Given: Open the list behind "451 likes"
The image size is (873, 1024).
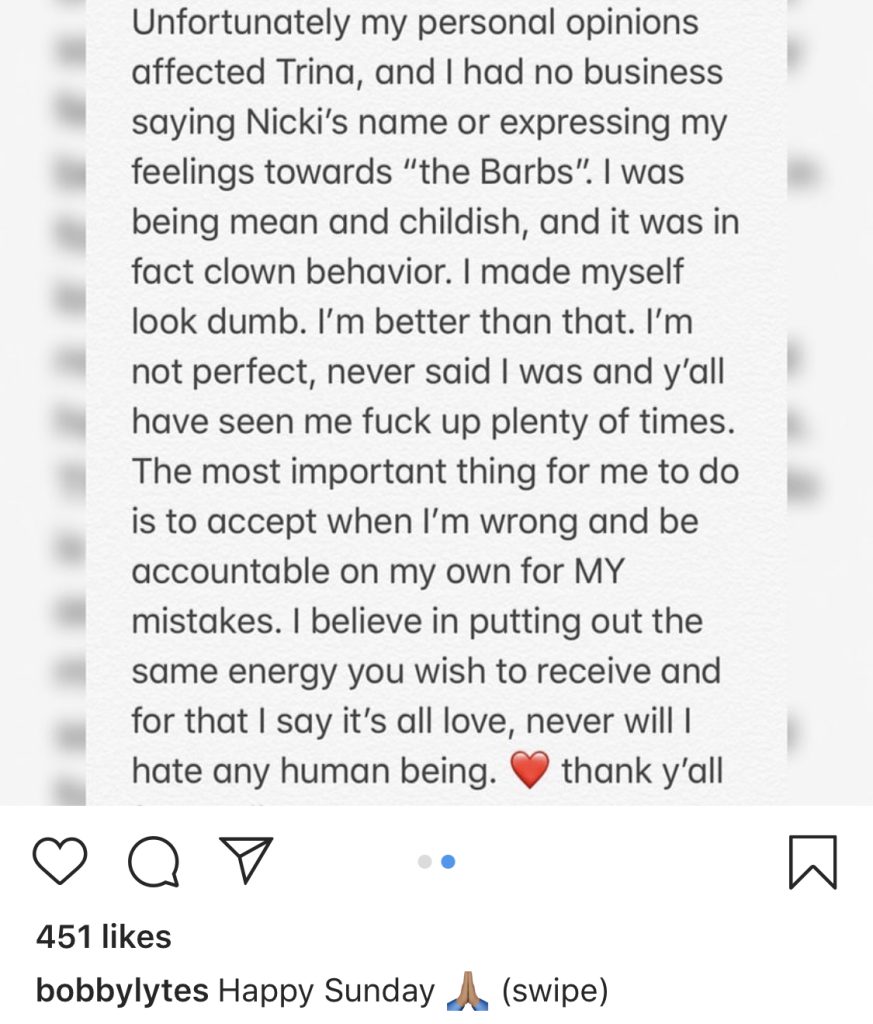Looking at the screenshot, I should click(x=104, y=936).
